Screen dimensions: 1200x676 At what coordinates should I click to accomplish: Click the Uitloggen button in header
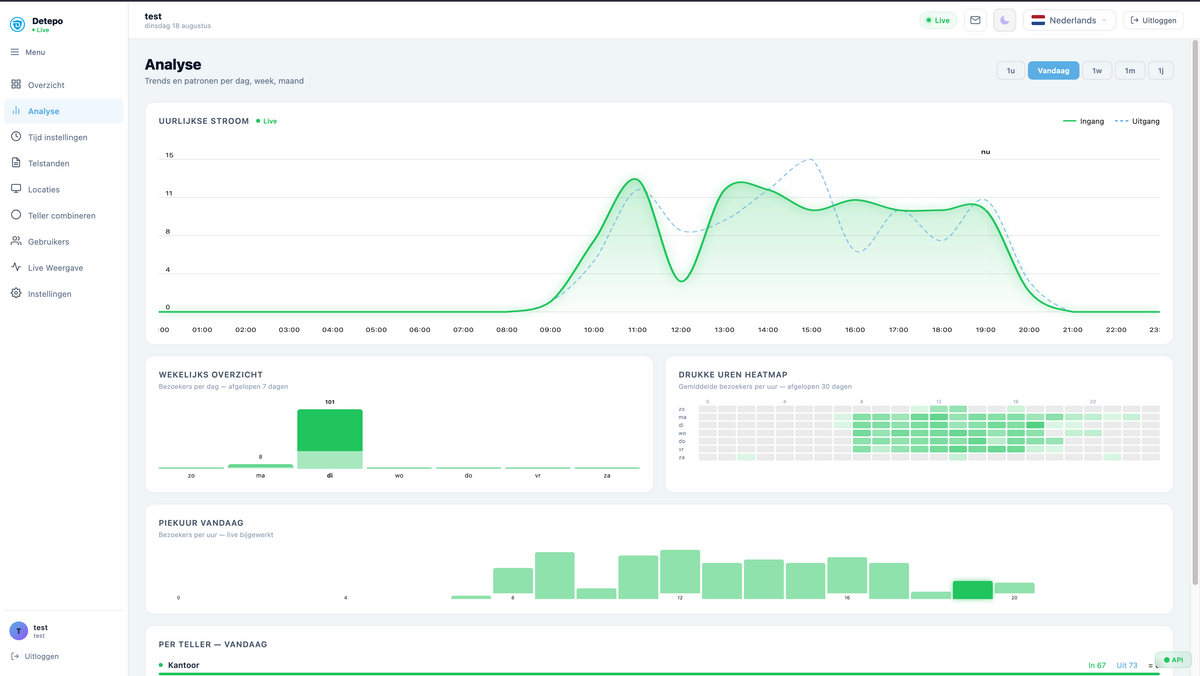point(1153,20)
